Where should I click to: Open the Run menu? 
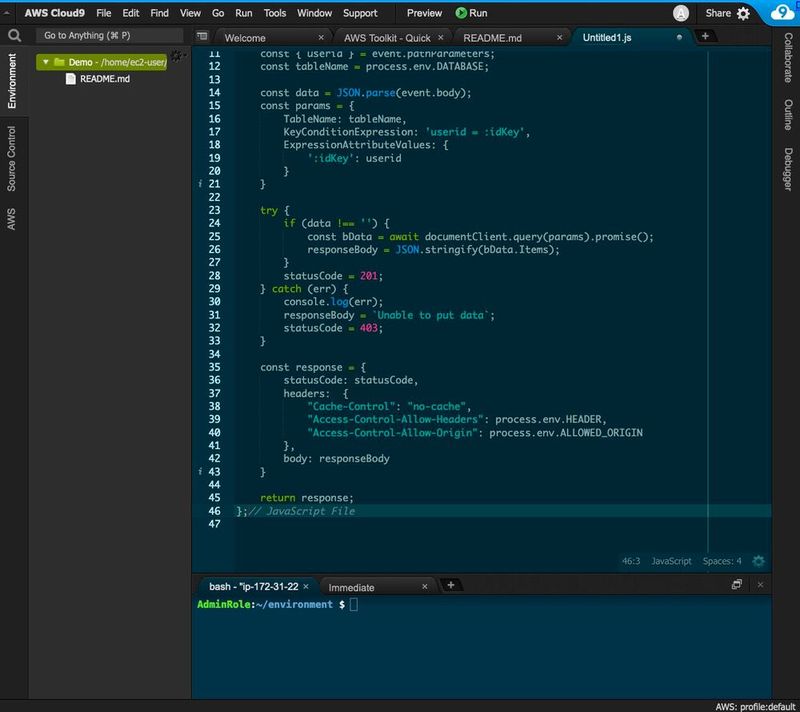tap(243, 13)
